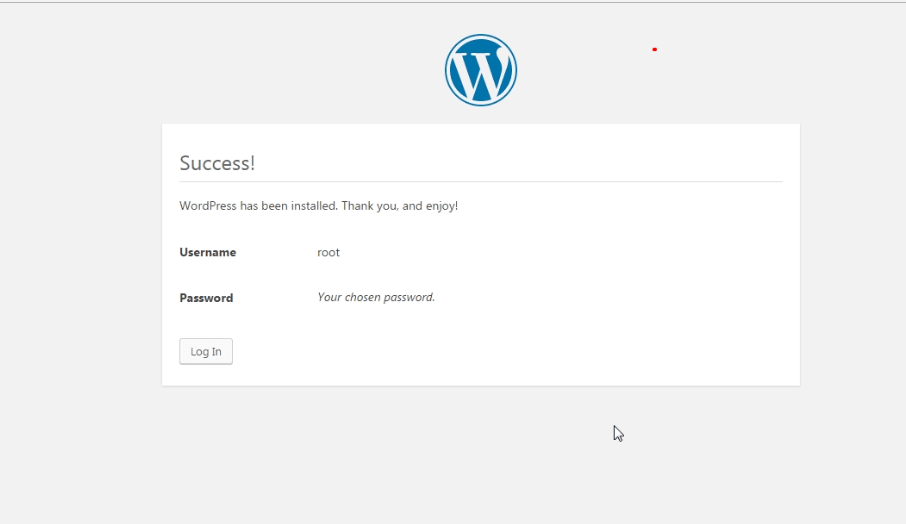
Task: Click the word "and" before enjoy
Action: click(411, 206)
